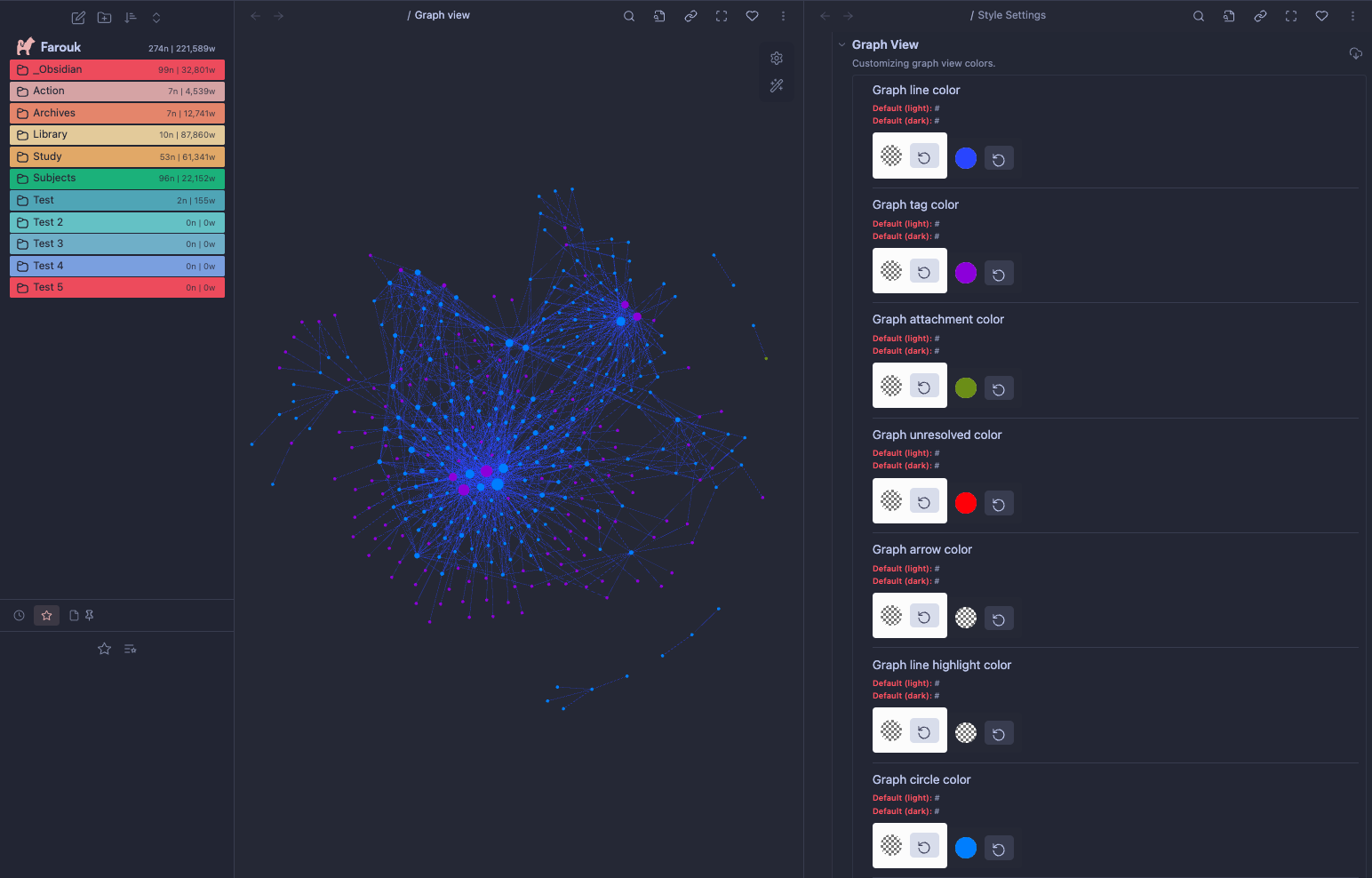Select the graph color wand icon
Viewport: 1372px width, 878px height.
point(776,85)
